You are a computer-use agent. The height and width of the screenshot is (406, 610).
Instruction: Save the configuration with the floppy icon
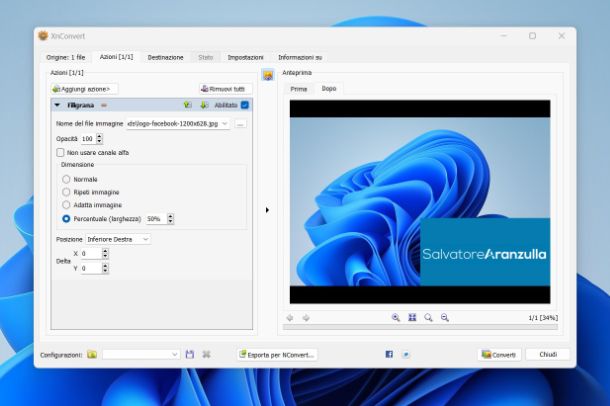coord(190,354)
